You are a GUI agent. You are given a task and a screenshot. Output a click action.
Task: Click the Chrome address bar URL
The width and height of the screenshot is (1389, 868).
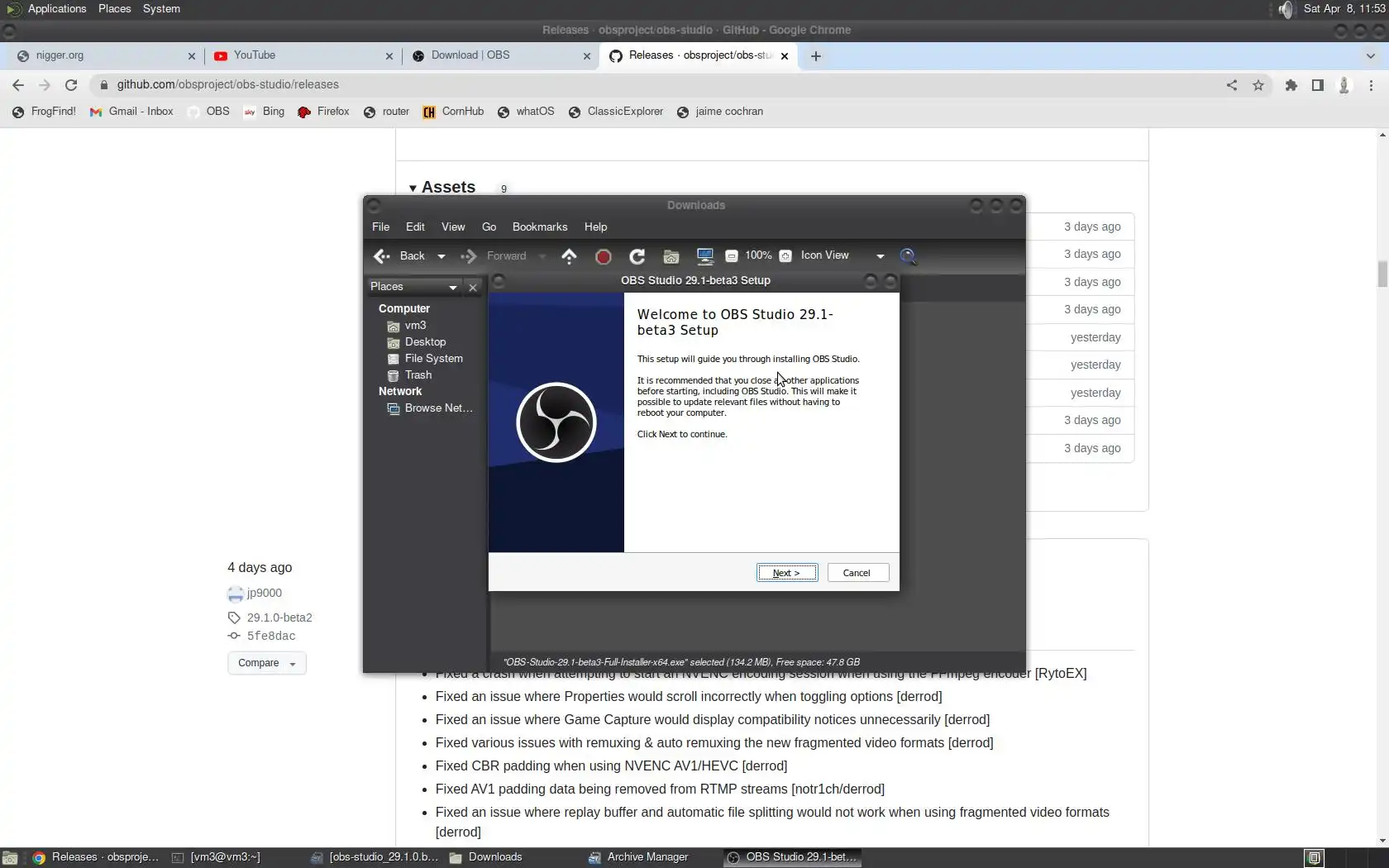(227, 85)
